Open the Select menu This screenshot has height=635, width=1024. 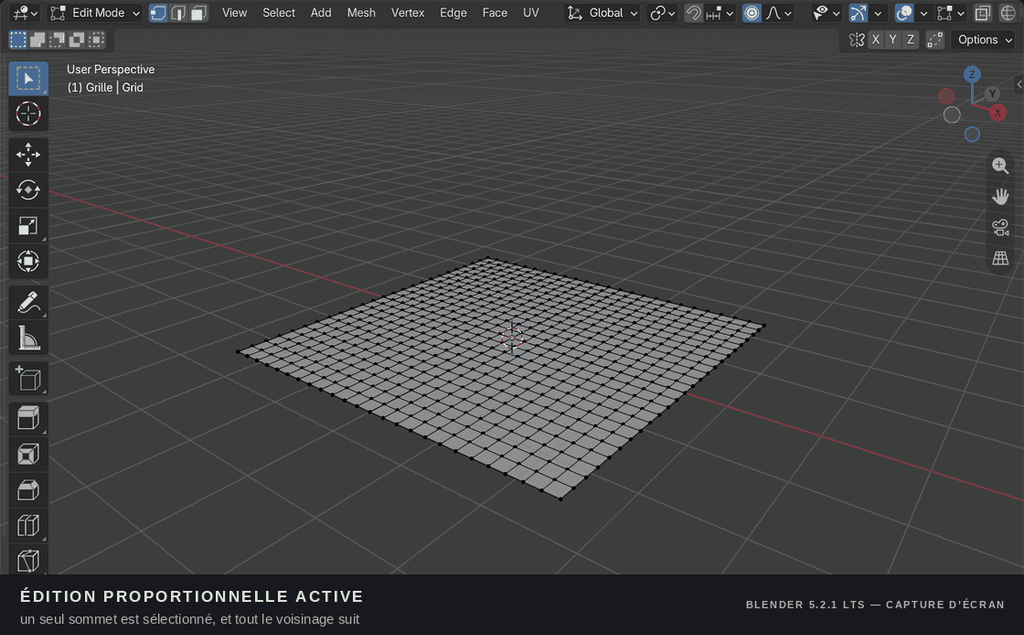[279, 13]
